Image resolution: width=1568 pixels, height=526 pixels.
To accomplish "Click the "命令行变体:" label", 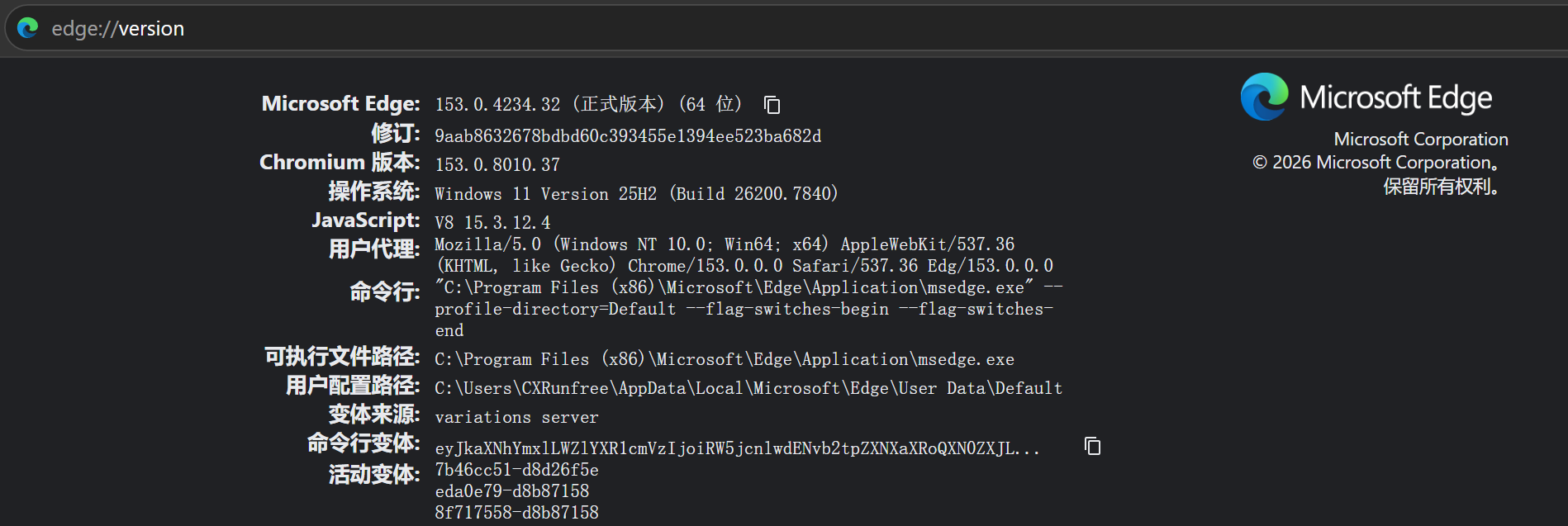I will coord(363,443).
